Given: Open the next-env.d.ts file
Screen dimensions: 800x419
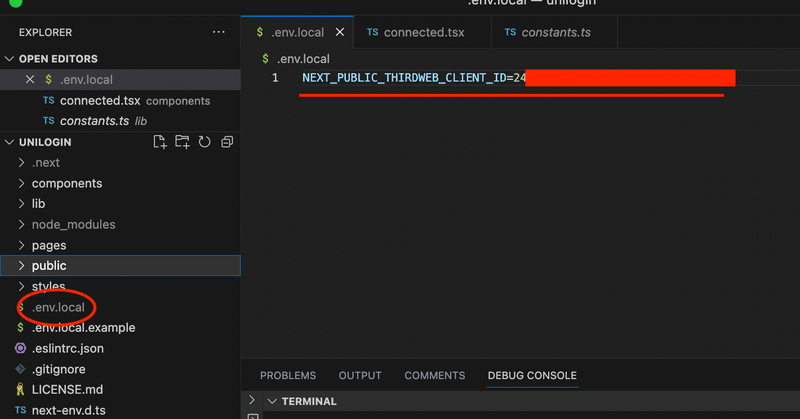Looking at the screenshot, I should pos(120,410).
